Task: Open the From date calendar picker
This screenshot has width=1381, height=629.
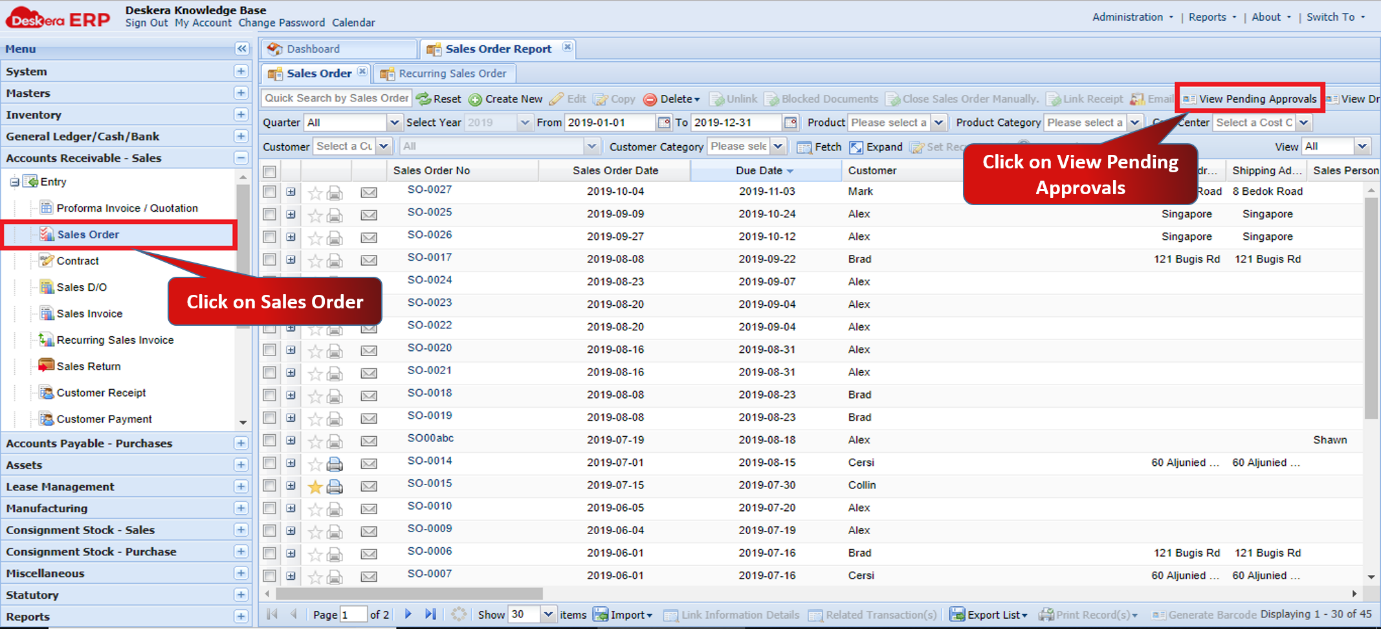Action: click(663, 122)
